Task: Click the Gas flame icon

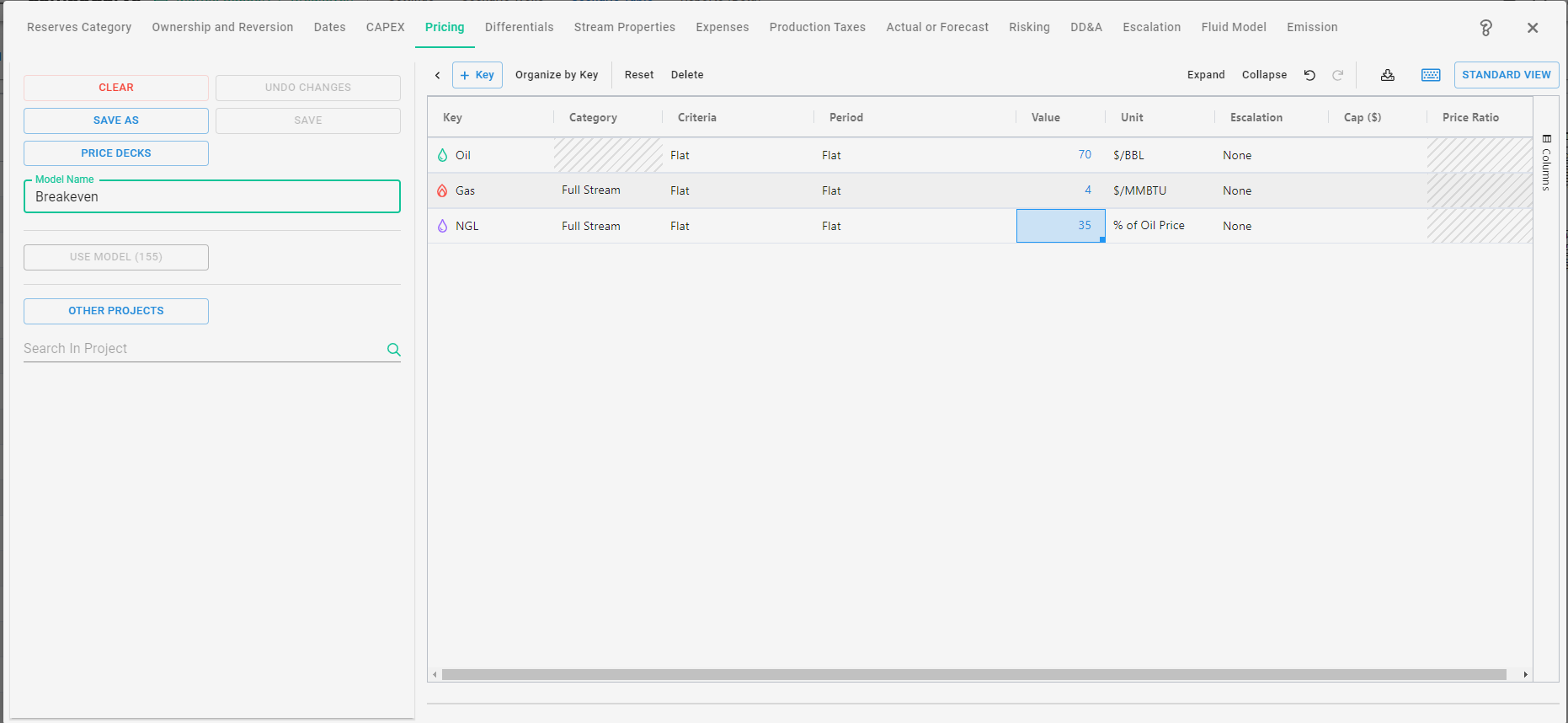Action: pyautogui.click(x=443, y=190)
